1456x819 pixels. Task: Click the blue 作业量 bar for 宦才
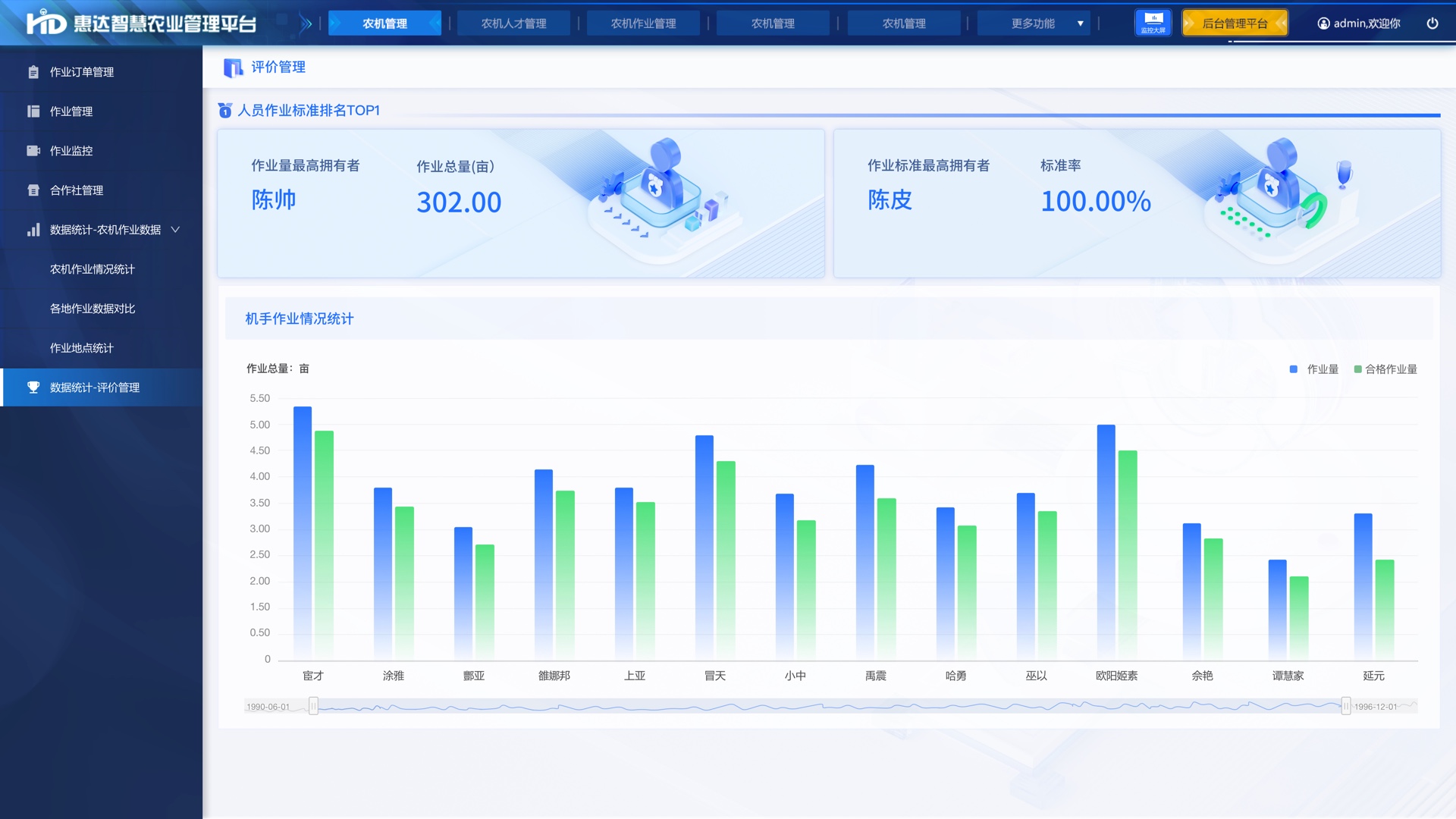coord(303,532)
